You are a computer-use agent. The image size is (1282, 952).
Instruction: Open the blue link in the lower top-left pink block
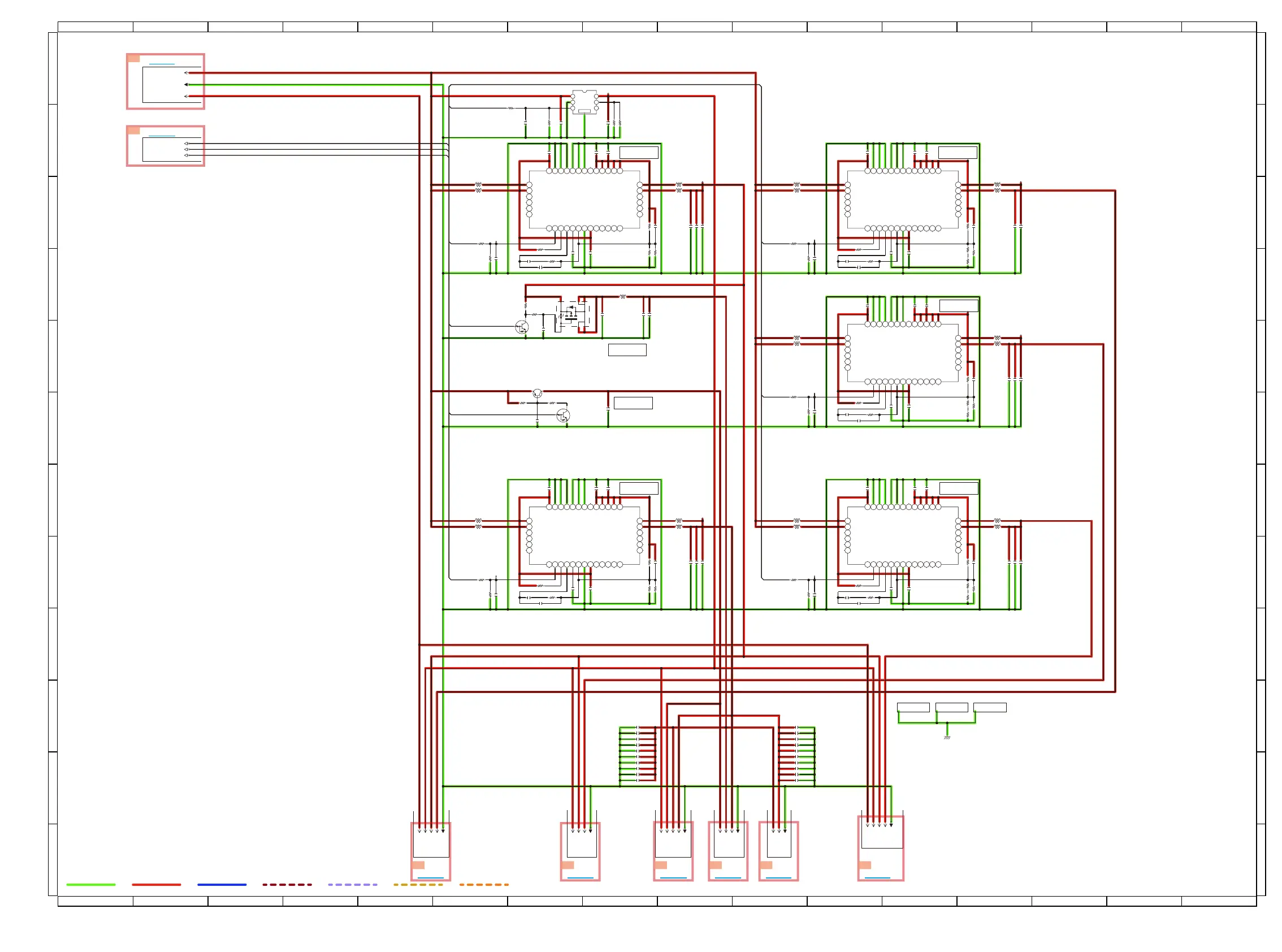tap(161, 136)
